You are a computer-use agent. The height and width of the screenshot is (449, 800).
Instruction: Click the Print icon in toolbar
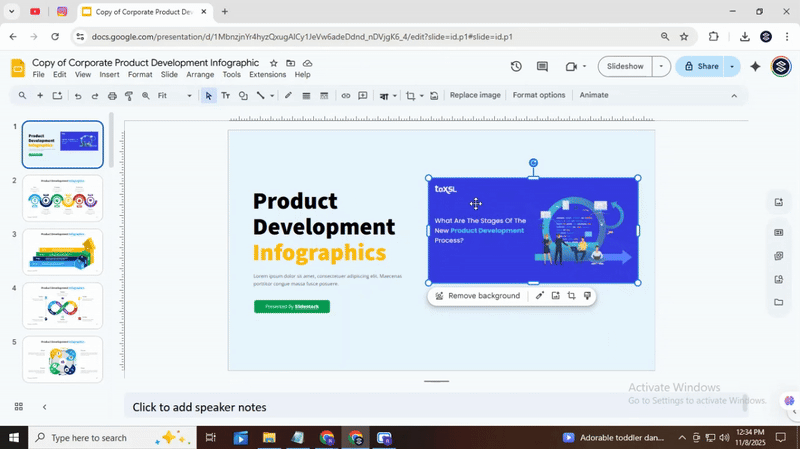pos(112,96)
